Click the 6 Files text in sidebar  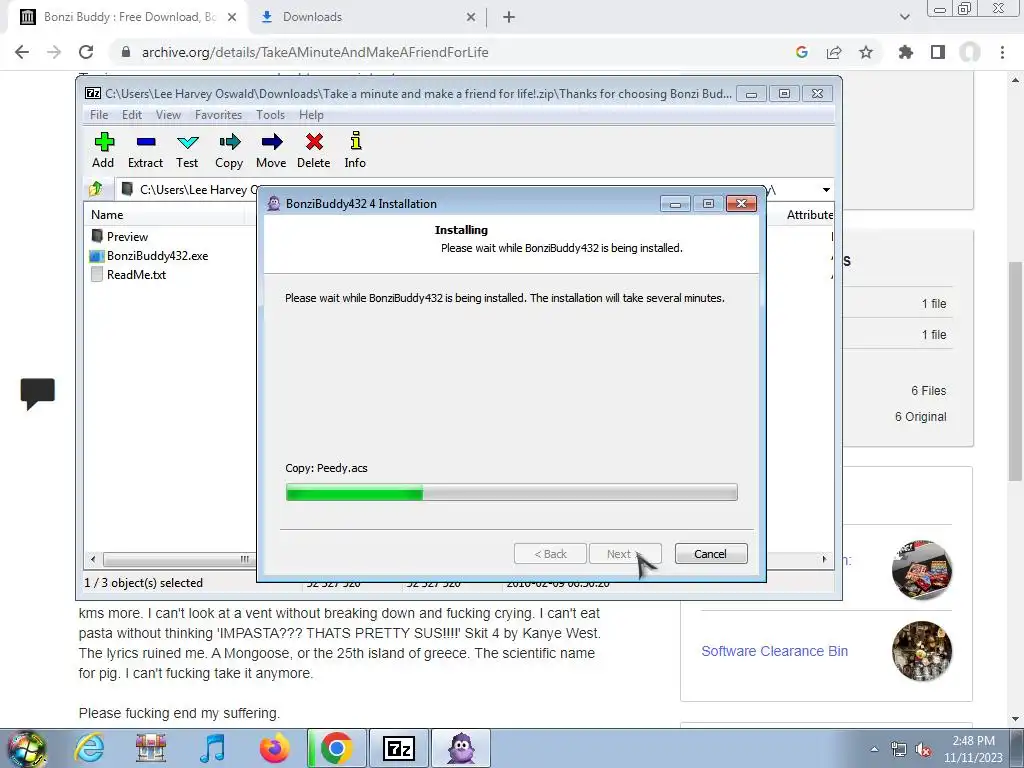click(x=929, y=391)
